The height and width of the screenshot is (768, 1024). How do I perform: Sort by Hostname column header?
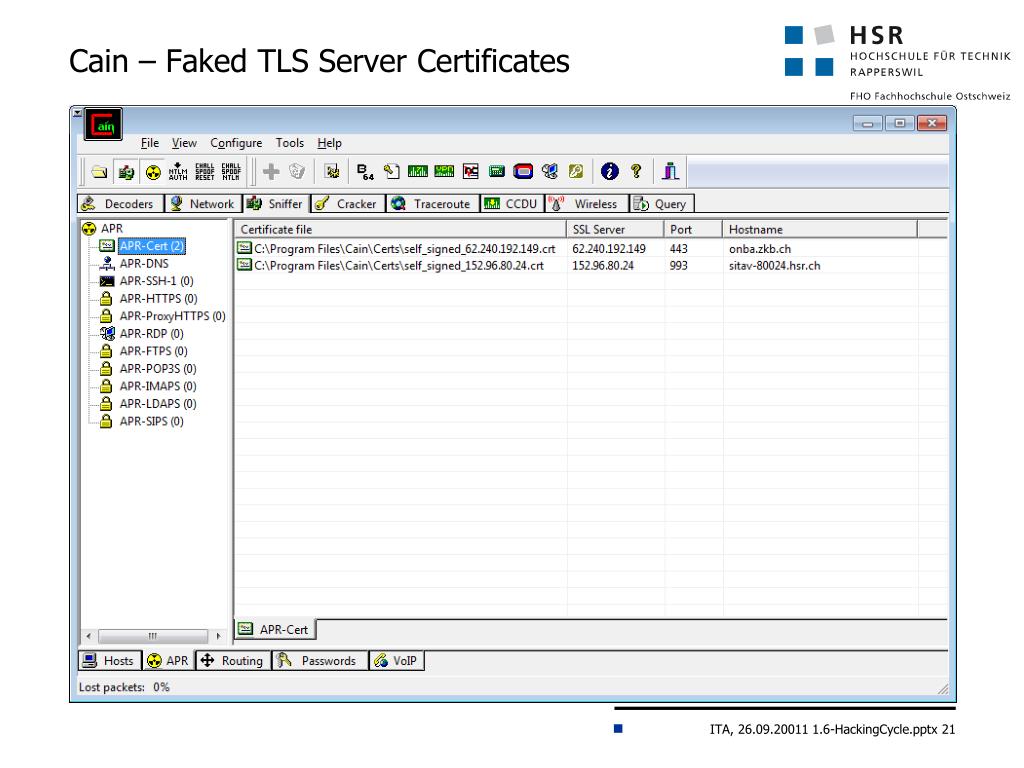tap(820, 229)
